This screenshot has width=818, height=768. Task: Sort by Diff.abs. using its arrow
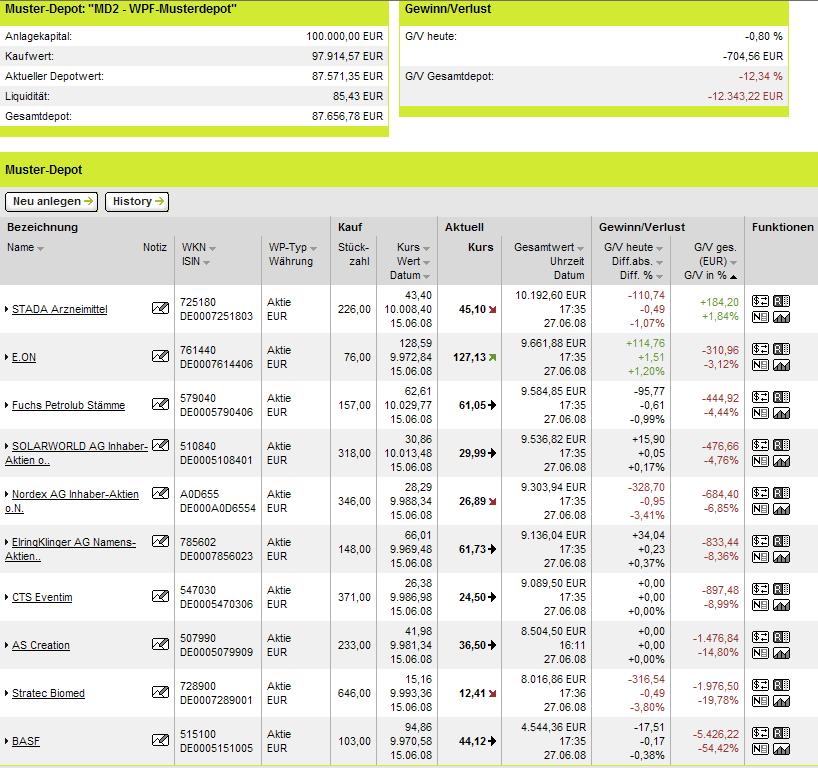click(659, 263)
